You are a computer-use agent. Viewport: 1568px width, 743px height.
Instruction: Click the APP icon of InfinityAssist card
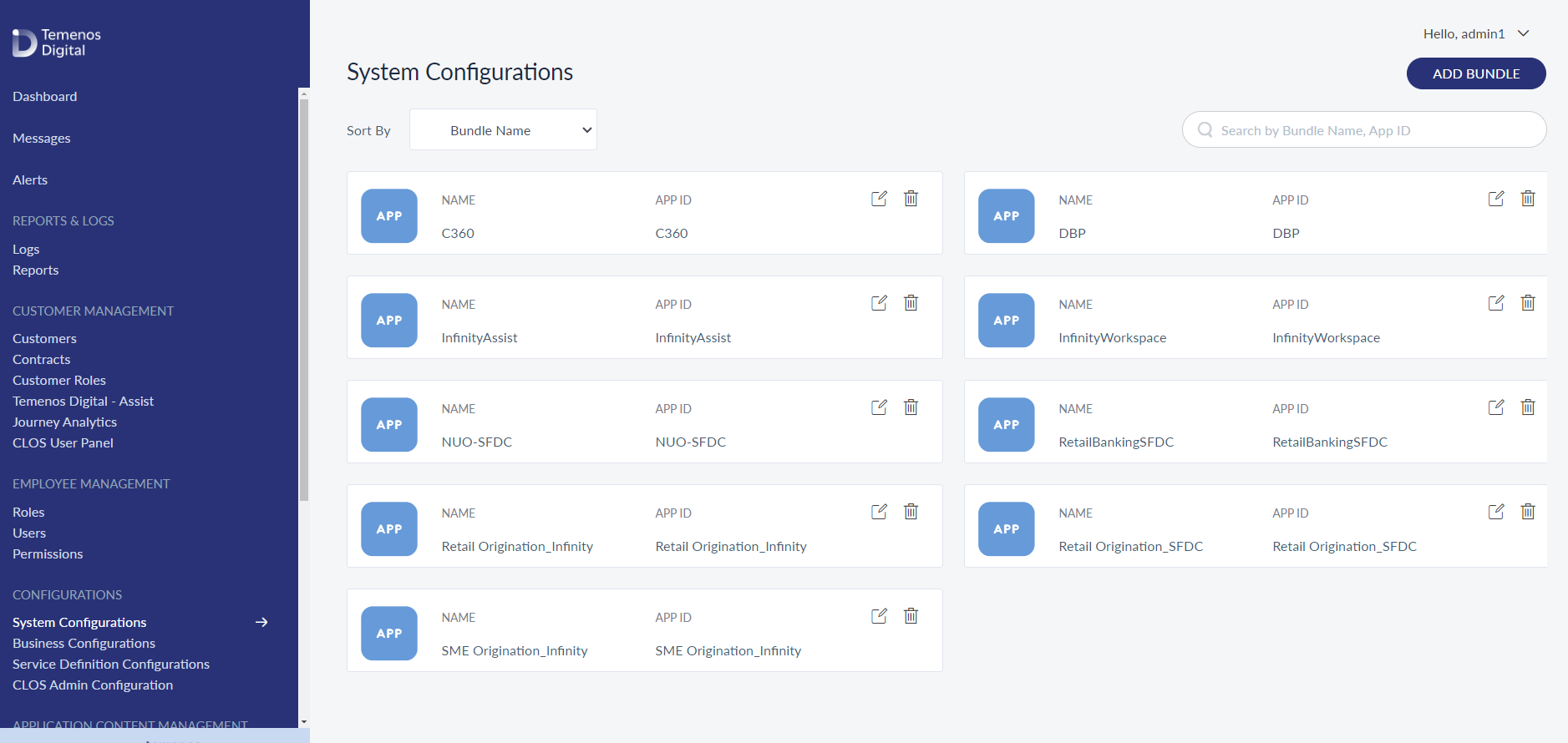(x=389, y=321)
